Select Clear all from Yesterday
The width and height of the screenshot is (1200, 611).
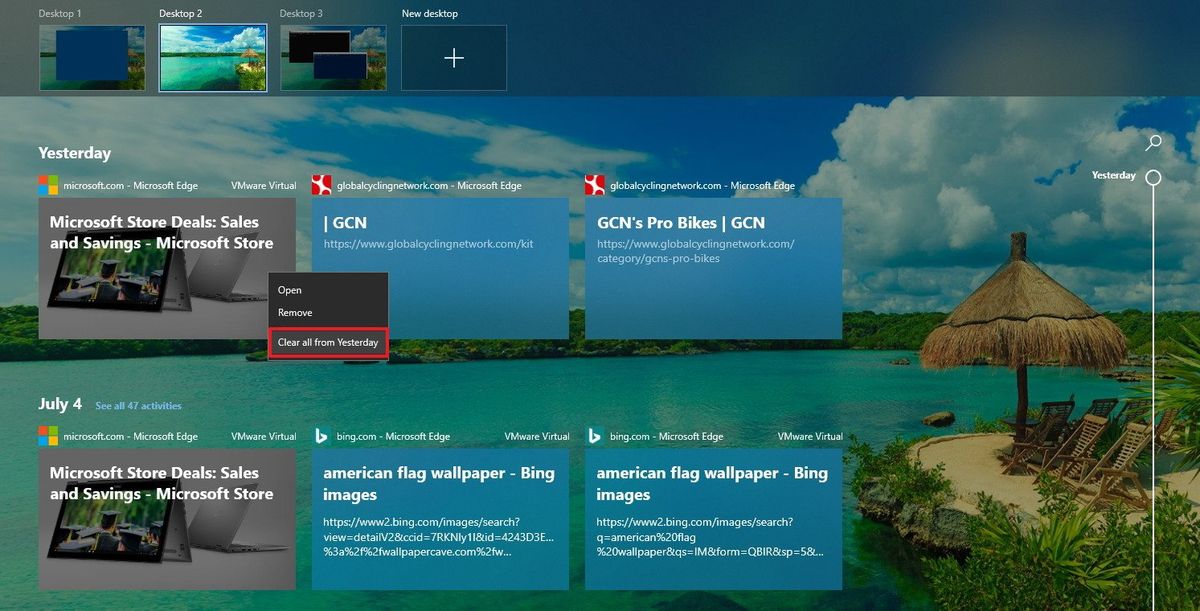(x=328, y=342)
